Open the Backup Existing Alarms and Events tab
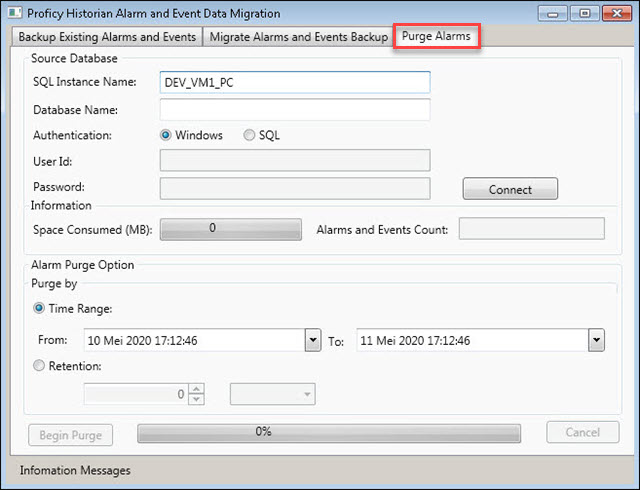The width and height of the screenshot is (640, 490). 107,37
